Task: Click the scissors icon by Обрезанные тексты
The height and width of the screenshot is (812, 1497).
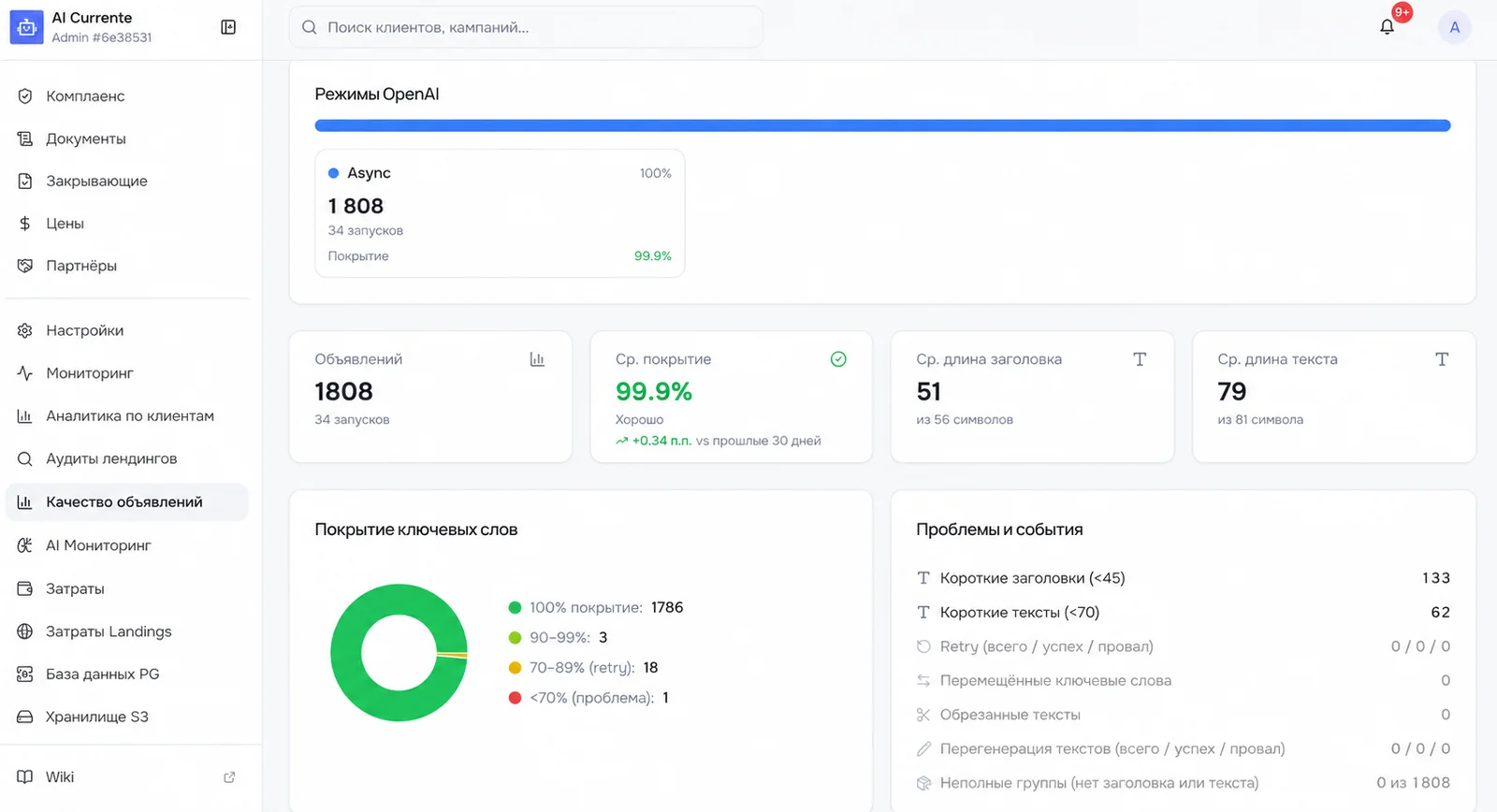Action: tap(923, 715)
